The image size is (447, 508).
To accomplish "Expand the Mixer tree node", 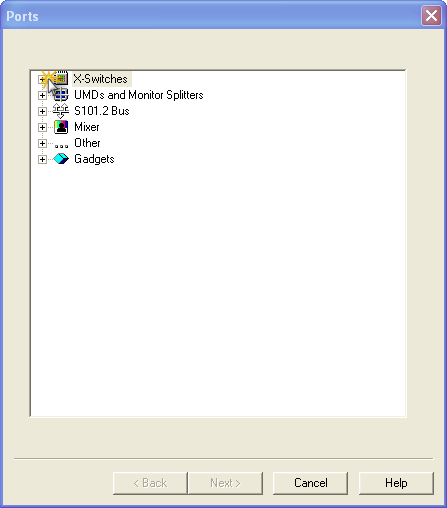I will point(42,127).
